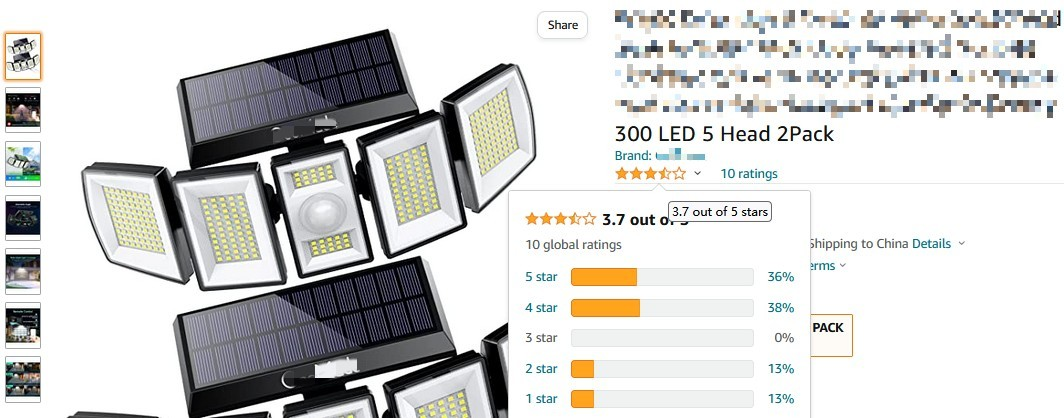Image resolution: width=1064 pixels, height=418 pixels.
Task: Open the 36% five-star percentage link
Action: [780, 277]
